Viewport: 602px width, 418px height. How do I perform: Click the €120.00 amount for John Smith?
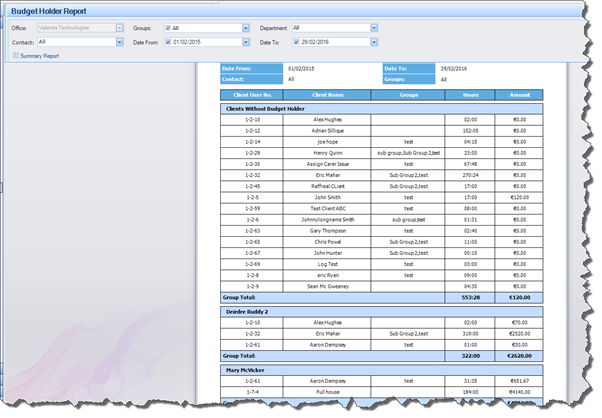pyautogui.click(x=519, y=198)
